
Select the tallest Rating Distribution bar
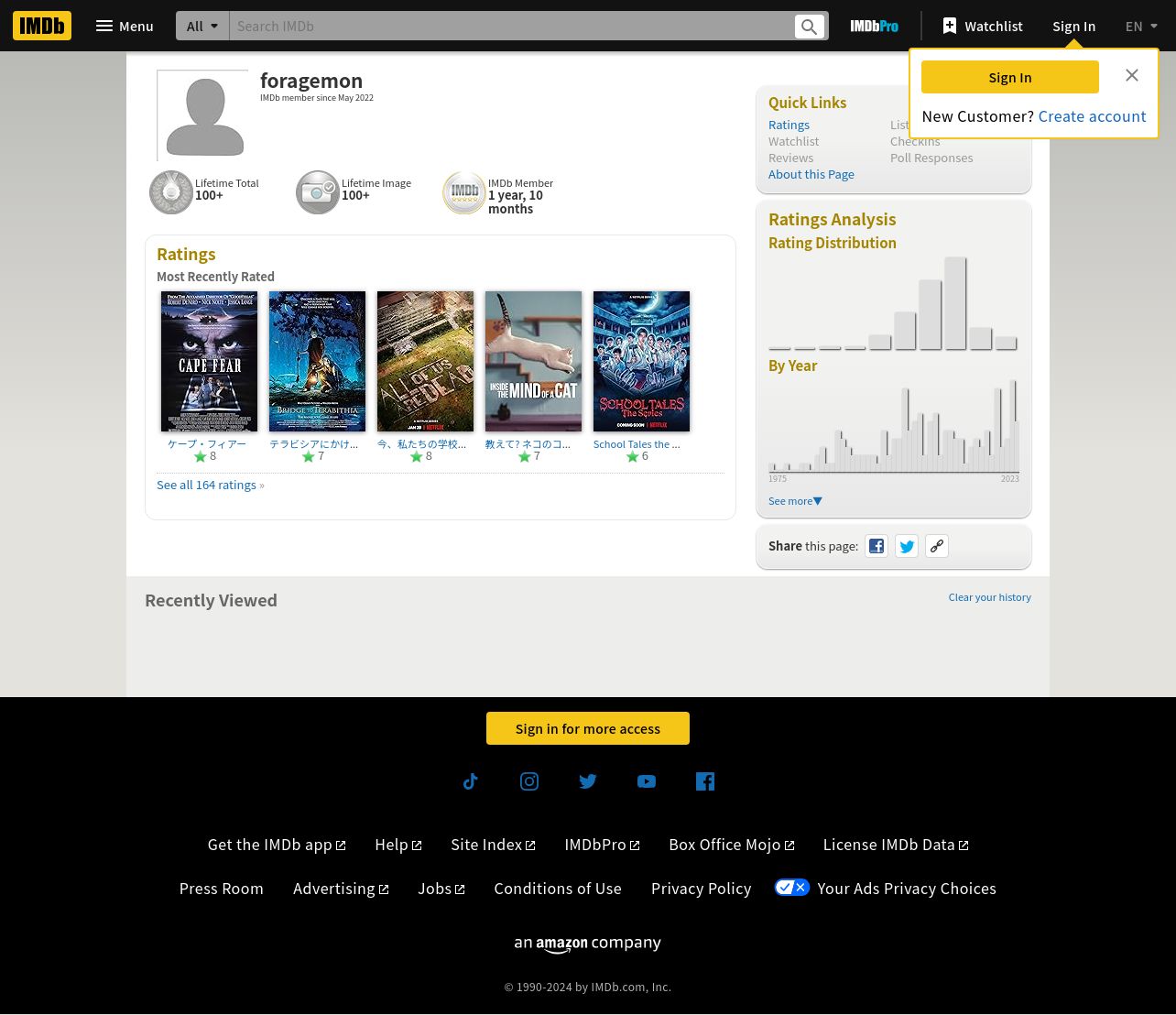[955, 303]
